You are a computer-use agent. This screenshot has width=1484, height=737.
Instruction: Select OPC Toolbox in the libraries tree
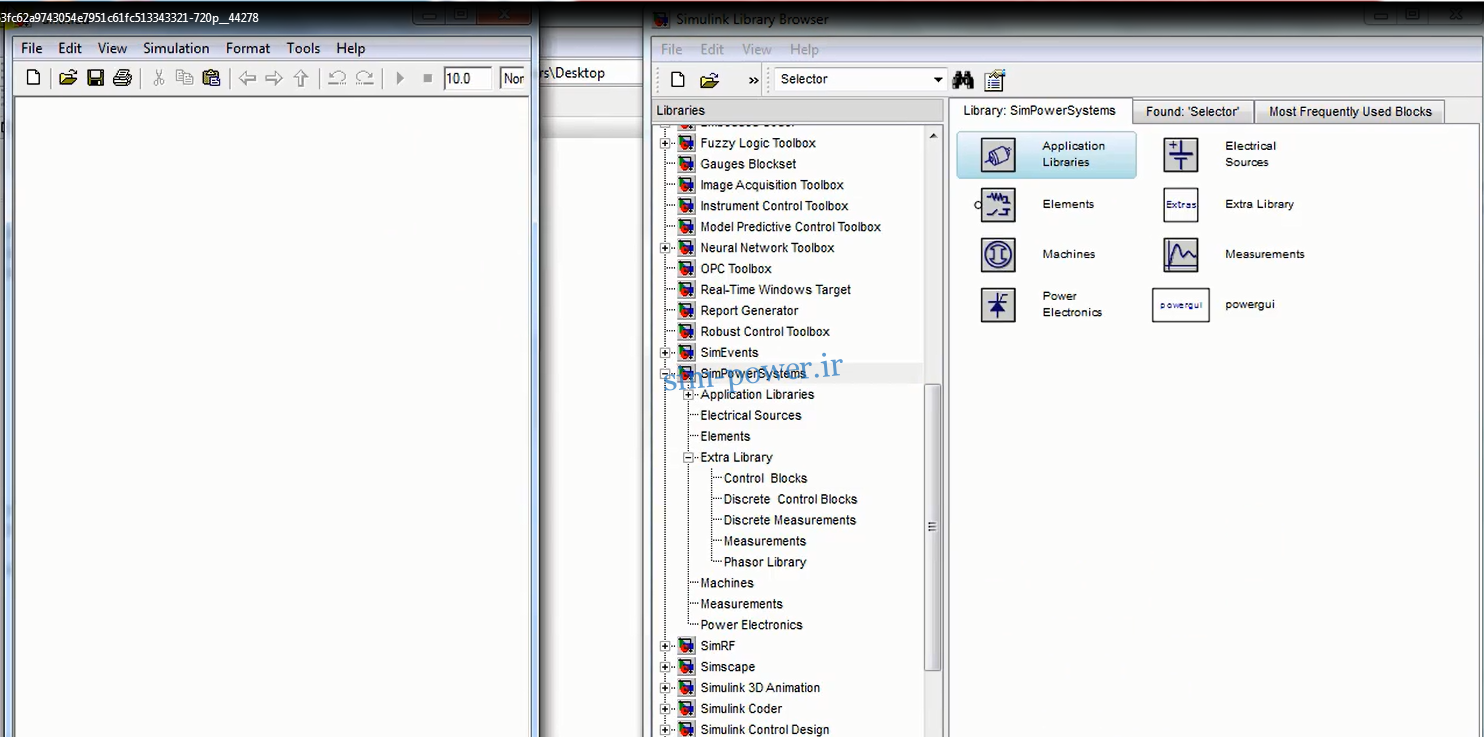pyautogui.click(x=736, y=269)
